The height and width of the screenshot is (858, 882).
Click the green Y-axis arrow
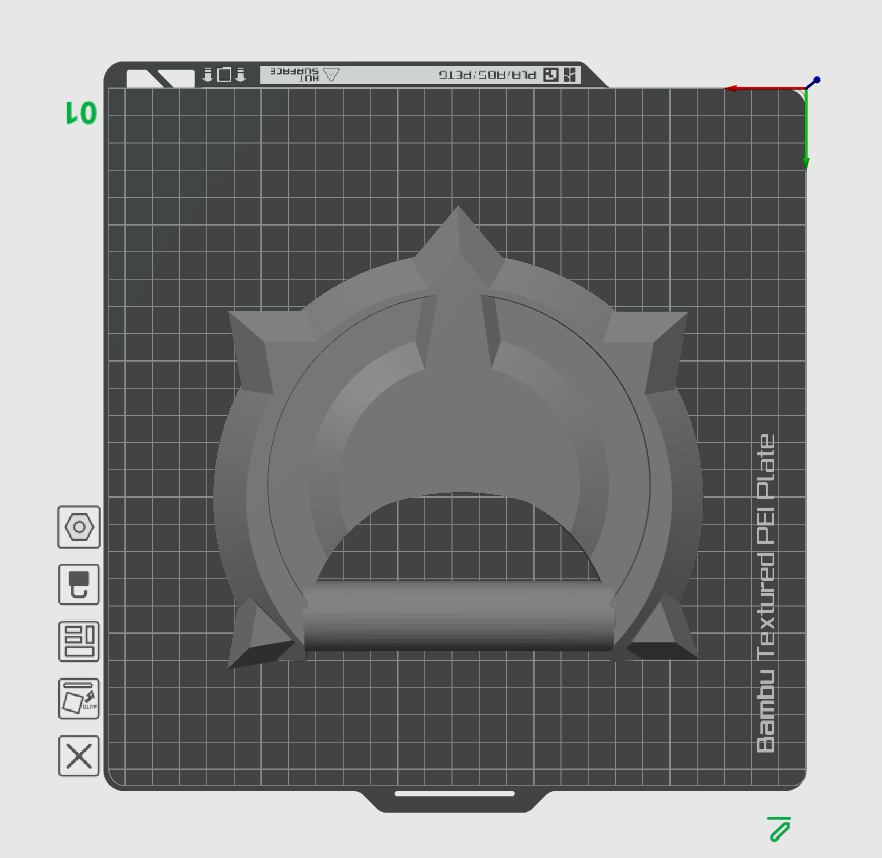point(806,129)
